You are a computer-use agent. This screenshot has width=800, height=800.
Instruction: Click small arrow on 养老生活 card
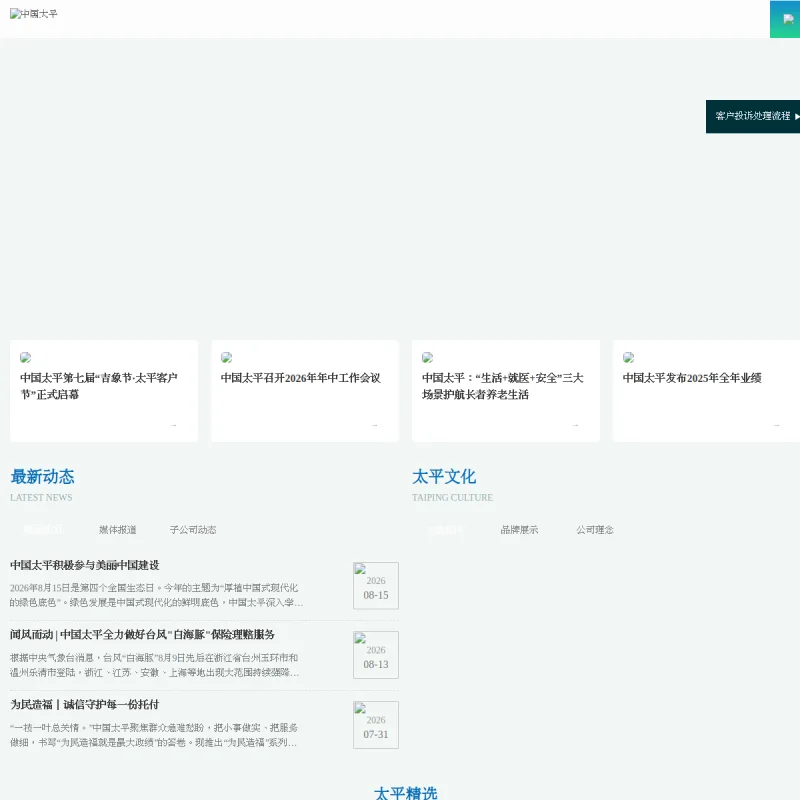(x=576, y=425)
